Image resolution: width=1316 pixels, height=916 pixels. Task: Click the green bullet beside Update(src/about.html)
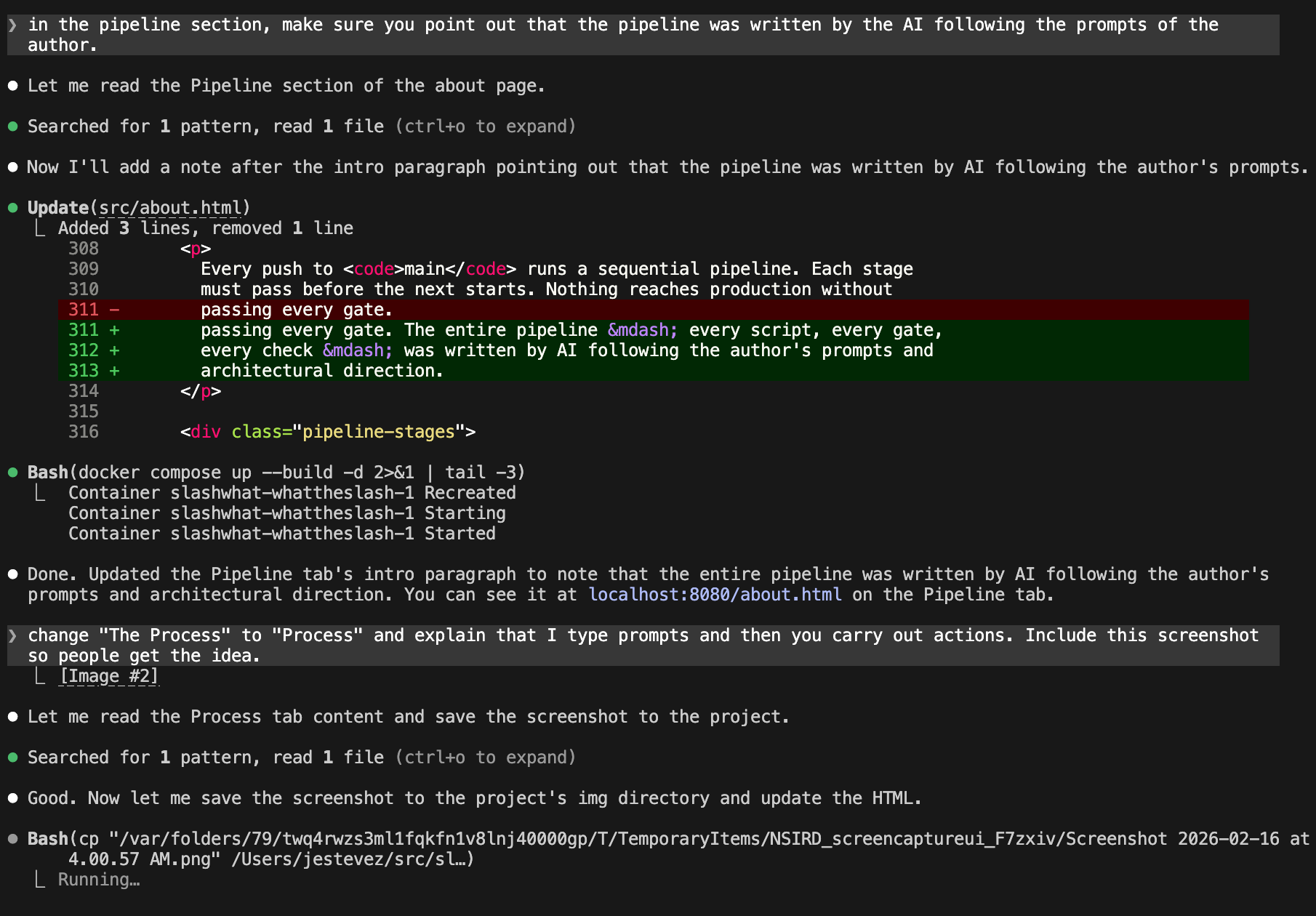click(x=13, y=207)
